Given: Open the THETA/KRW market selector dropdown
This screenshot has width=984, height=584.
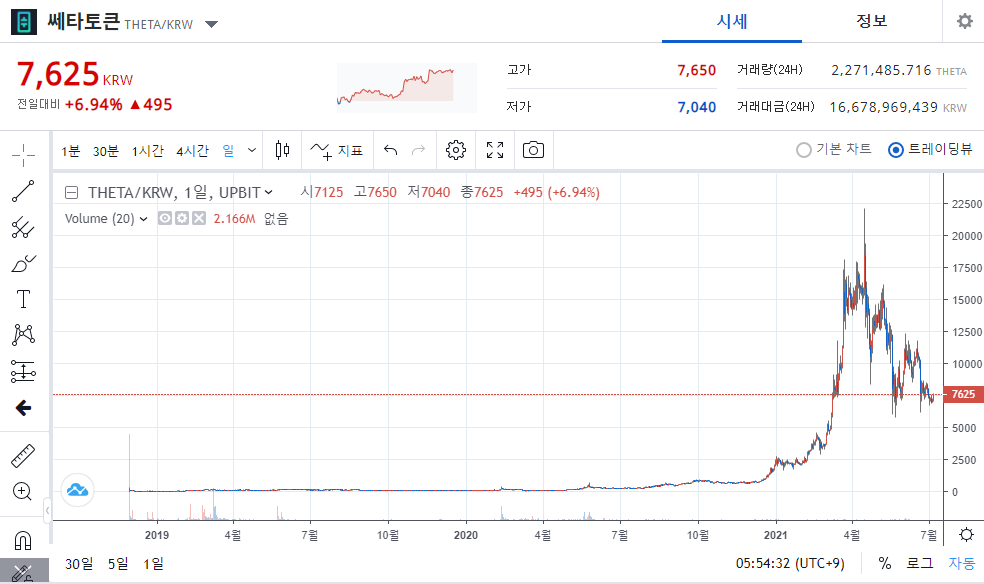Looking at the screenshot, I should point(211,24).
